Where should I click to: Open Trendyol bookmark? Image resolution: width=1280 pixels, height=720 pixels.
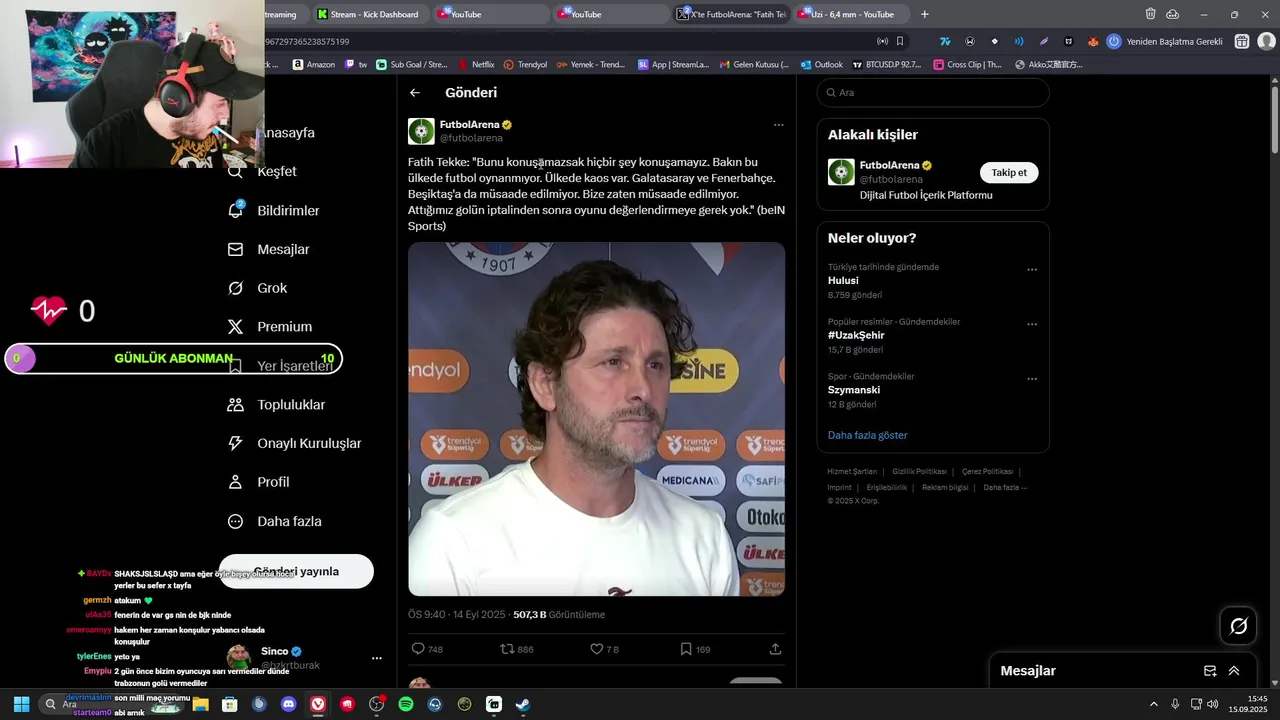pos(526,65)
